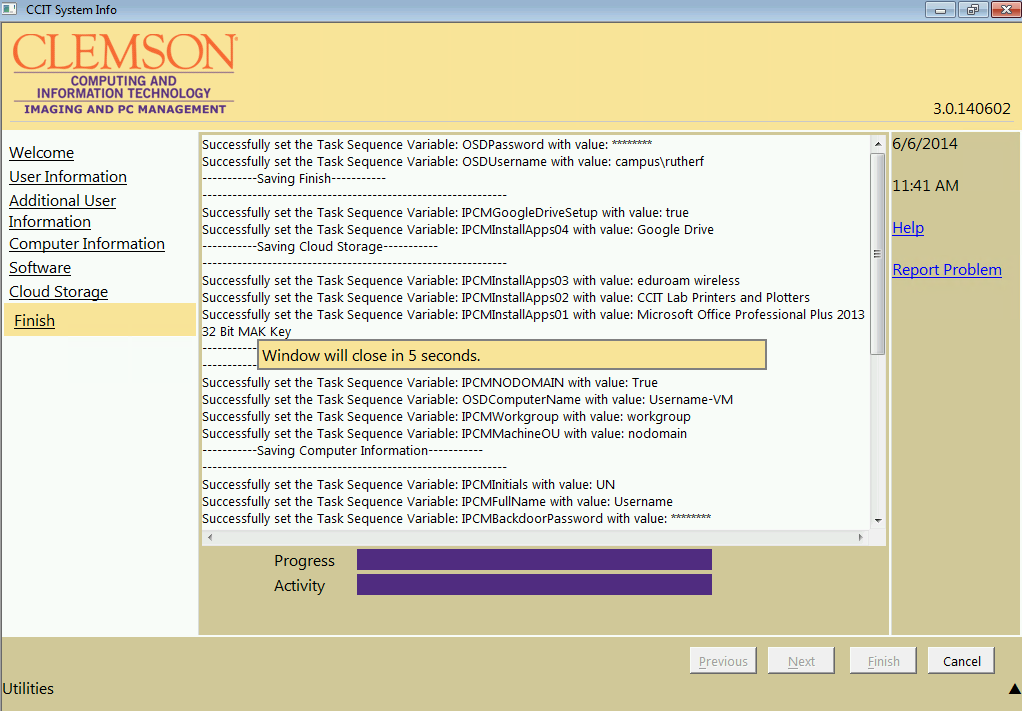Click the date 6/6/2014
The height and width of the screenshot is (711, 1022).
[x=925, y=143]
